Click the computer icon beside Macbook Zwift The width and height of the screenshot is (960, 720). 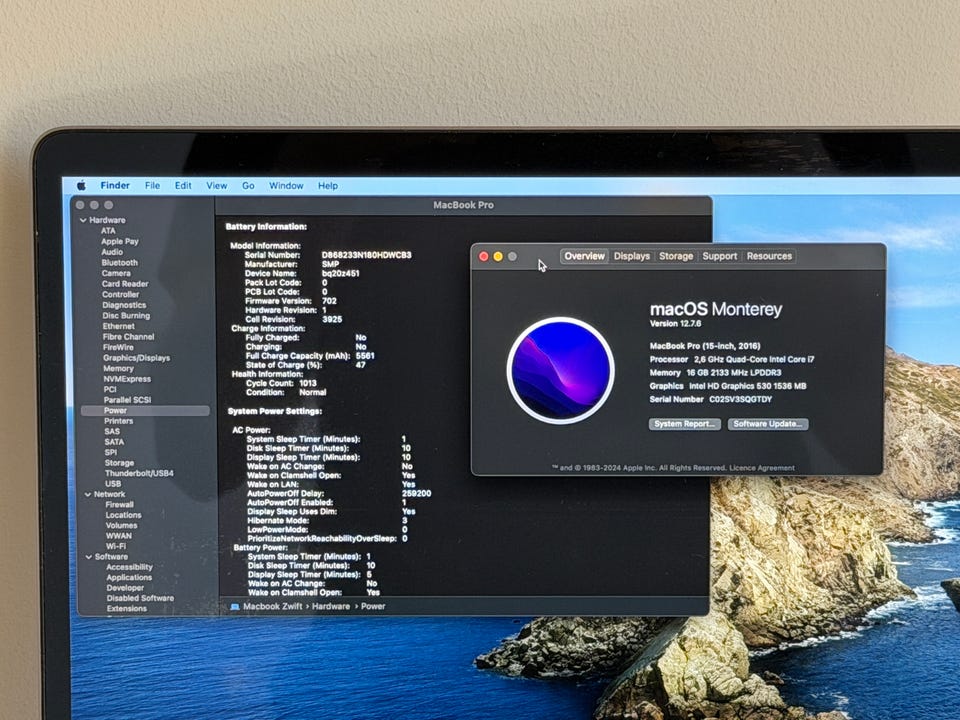(234, 607)
